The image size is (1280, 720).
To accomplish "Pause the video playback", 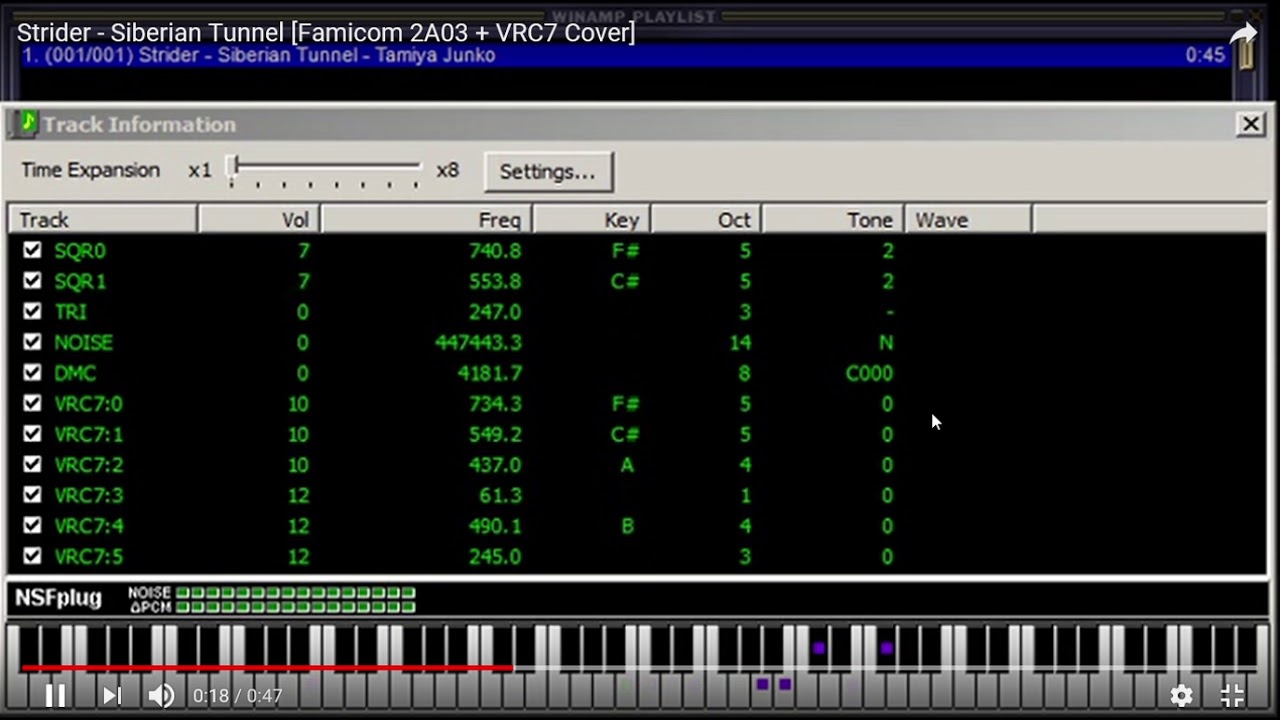I will [55, 695].
